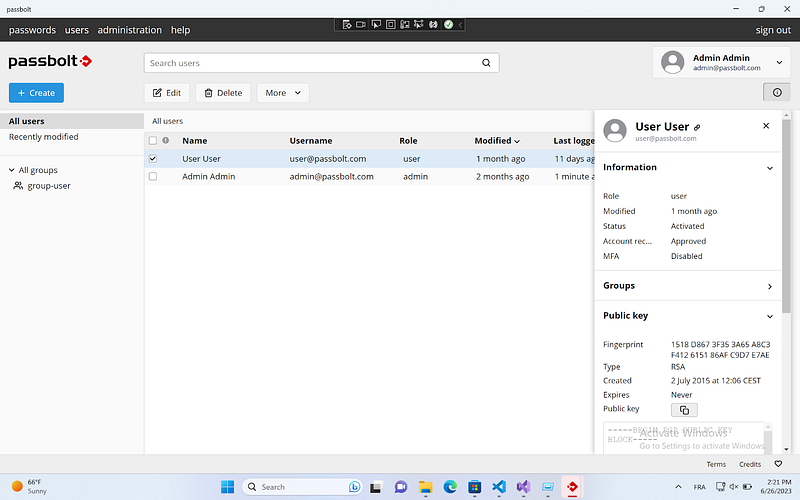
Task: Click the search magnifier icon in users search
Action: [486, 63]
